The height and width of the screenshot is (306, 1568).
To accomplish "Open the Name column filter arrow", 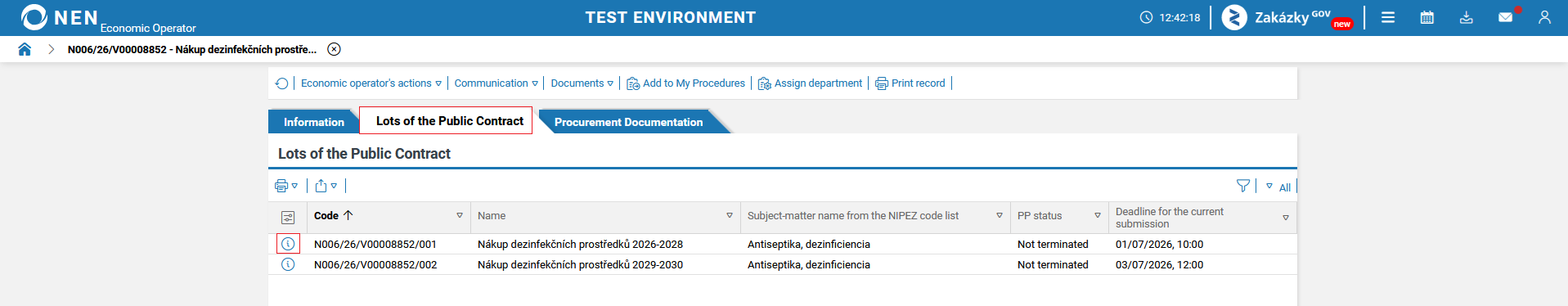I will coord(730,216).
